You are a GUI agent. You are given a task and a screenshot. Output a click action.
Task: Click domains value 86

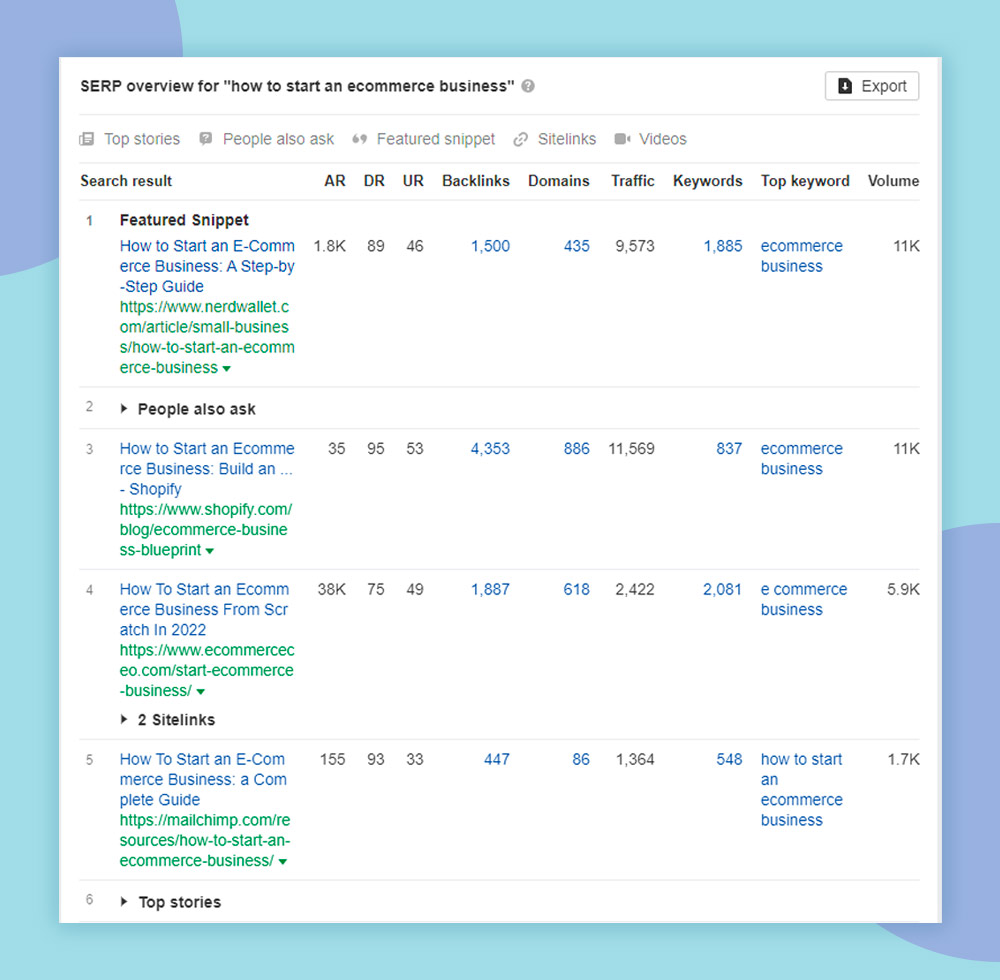point(581,759)
